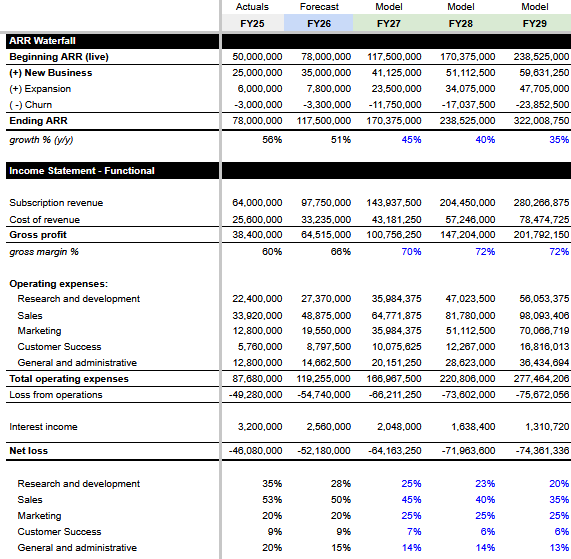The image size is (571, 559).
Task: Click the Ending ARR row label
Action: [x=38, y=121]
